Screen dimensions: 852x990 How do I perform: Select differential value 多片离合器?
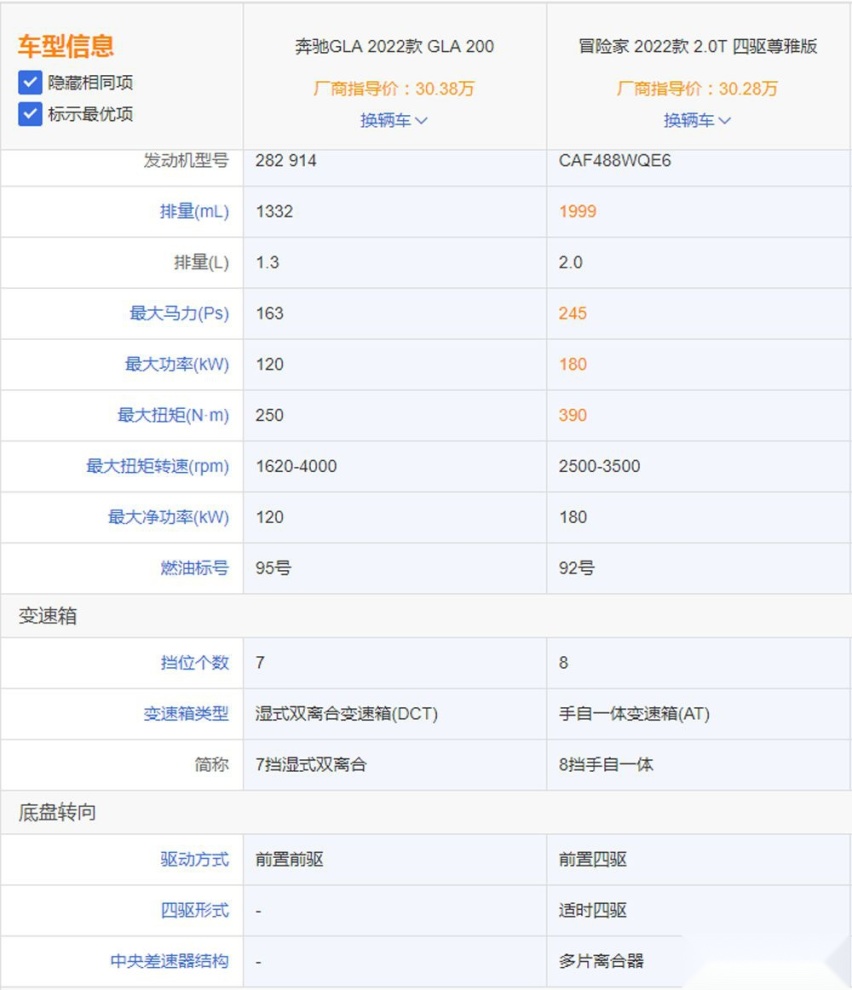coord(601,961)
